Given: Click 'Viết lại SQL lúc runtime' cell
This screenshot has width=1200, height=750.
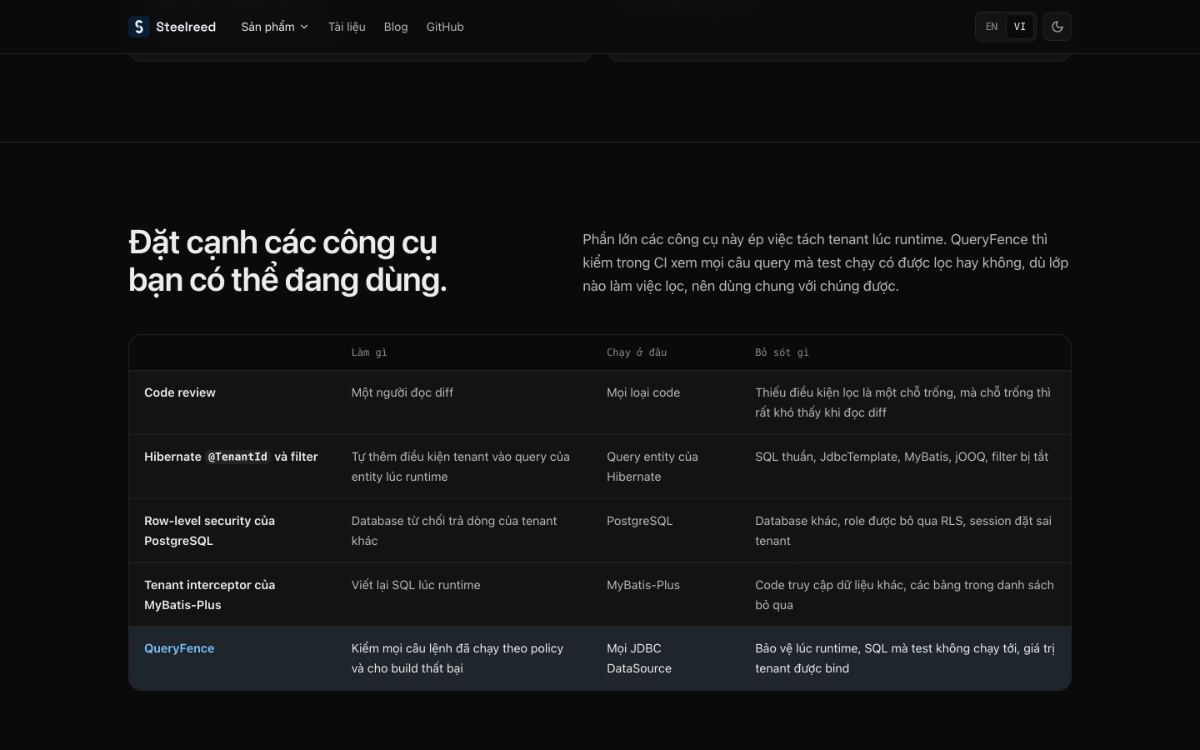Looking at the screenshot, I should 416,585.
